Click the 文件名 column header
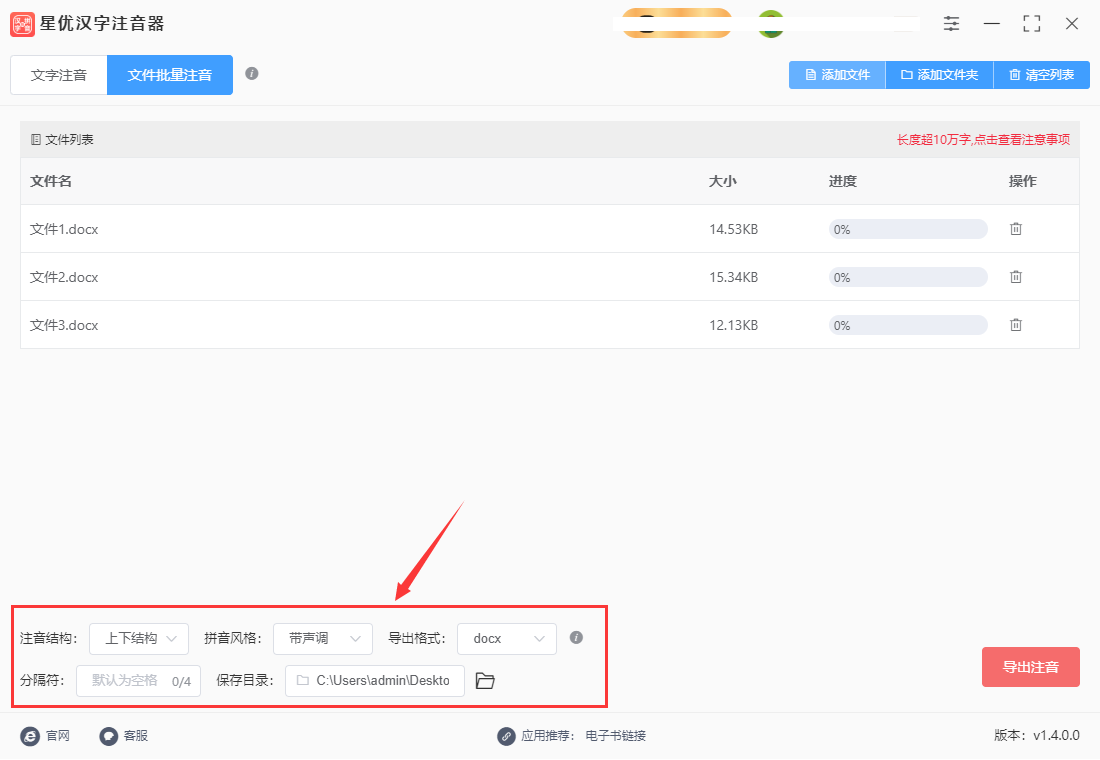 51,181
